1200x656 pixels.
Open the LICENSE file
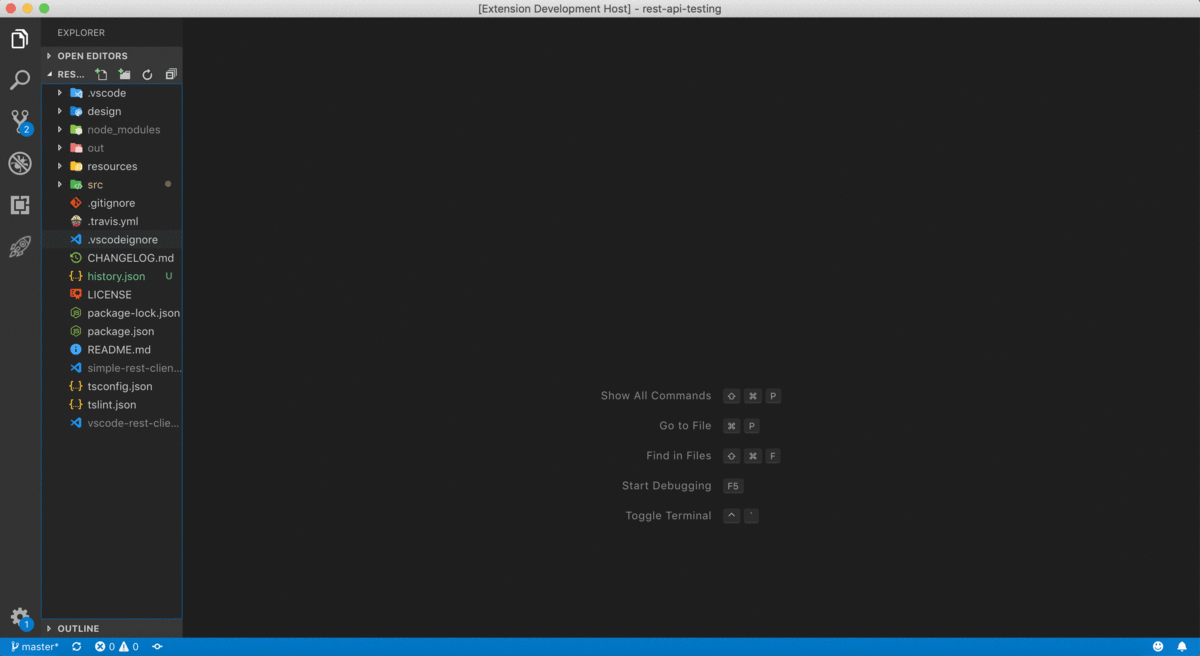112,295
